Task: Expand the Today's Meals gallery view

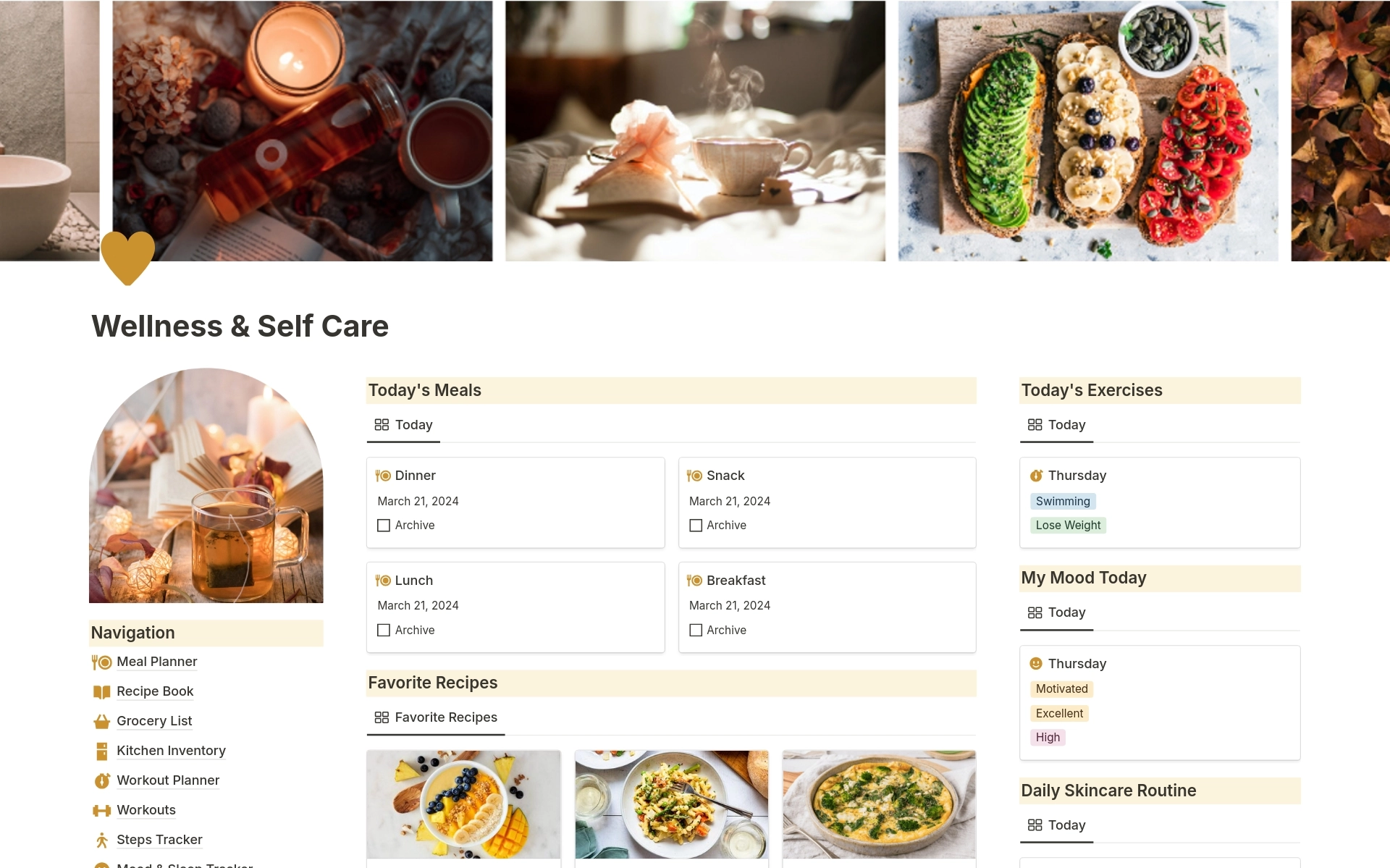Action: click(x=413, y=424)
